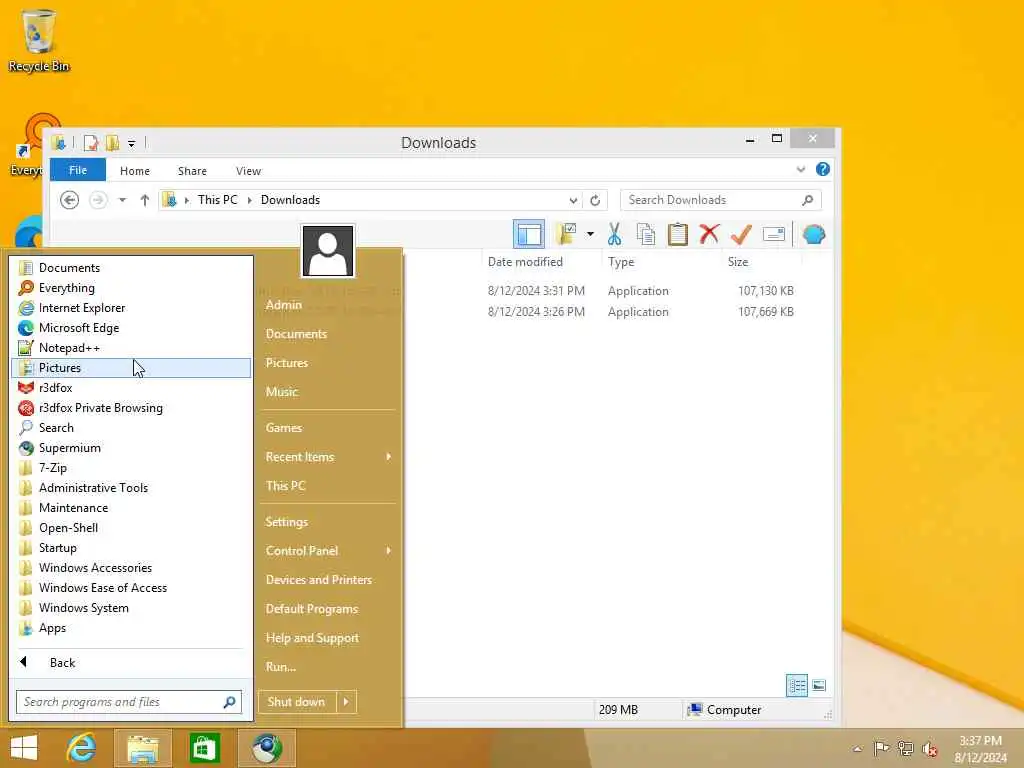Switch to details view icon
Viewport: 1024px width, 768px height.
pos(797,686)
